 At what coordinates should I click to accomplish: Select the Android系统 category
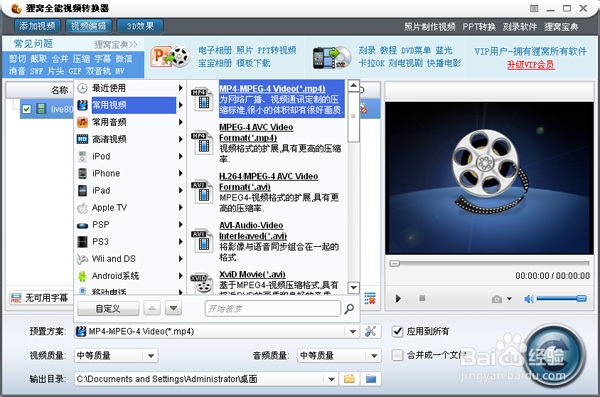tap(130, 276)
